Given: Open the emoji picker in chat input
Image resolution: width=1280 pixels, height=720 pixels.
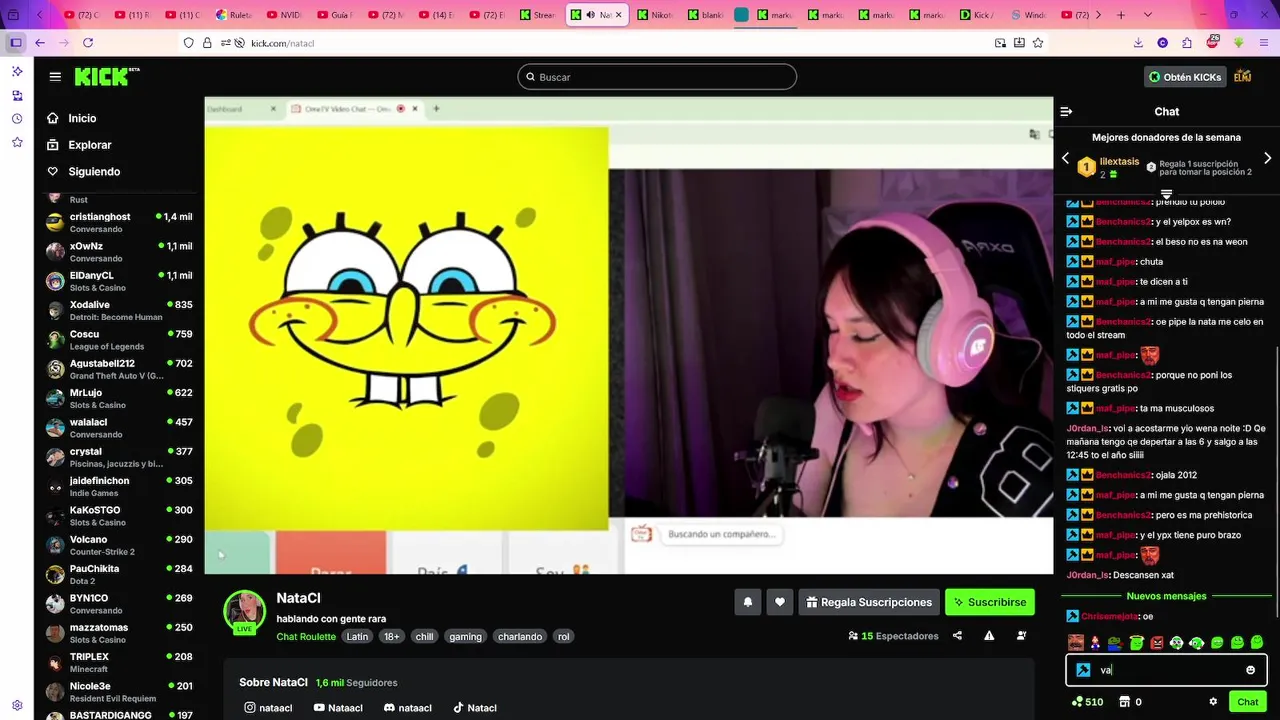Looking at the screenshot, I should click(x=1250, y=670).
